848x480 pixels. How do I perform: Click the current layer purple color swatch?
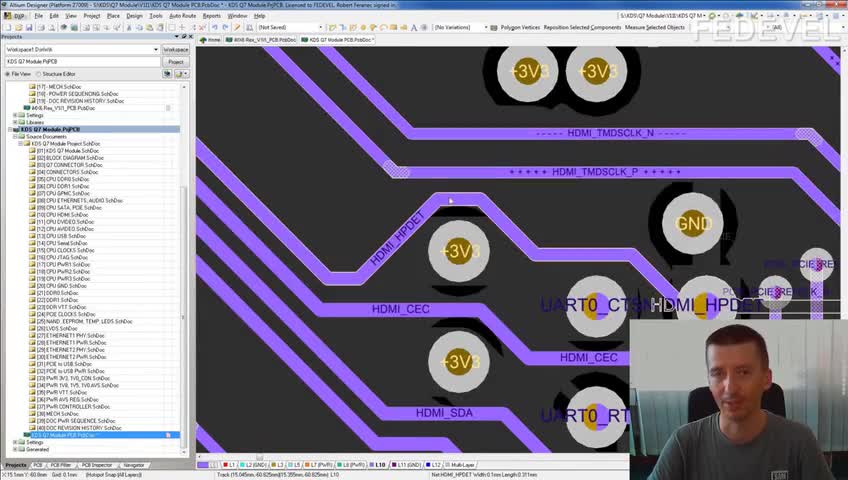click(203, 465)
